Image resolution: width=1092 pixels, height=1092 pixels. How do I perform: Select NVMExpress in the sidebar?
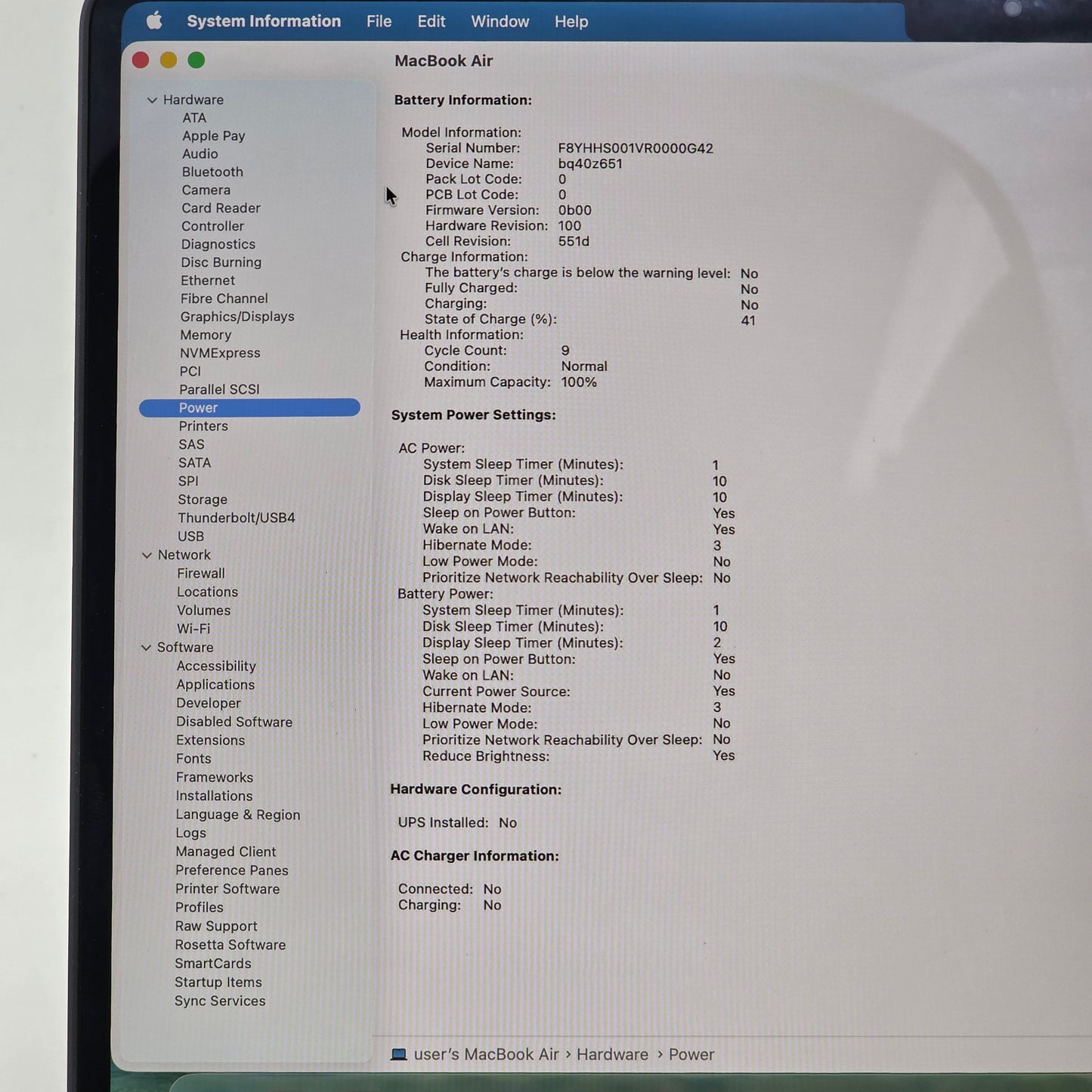point(220,353)
